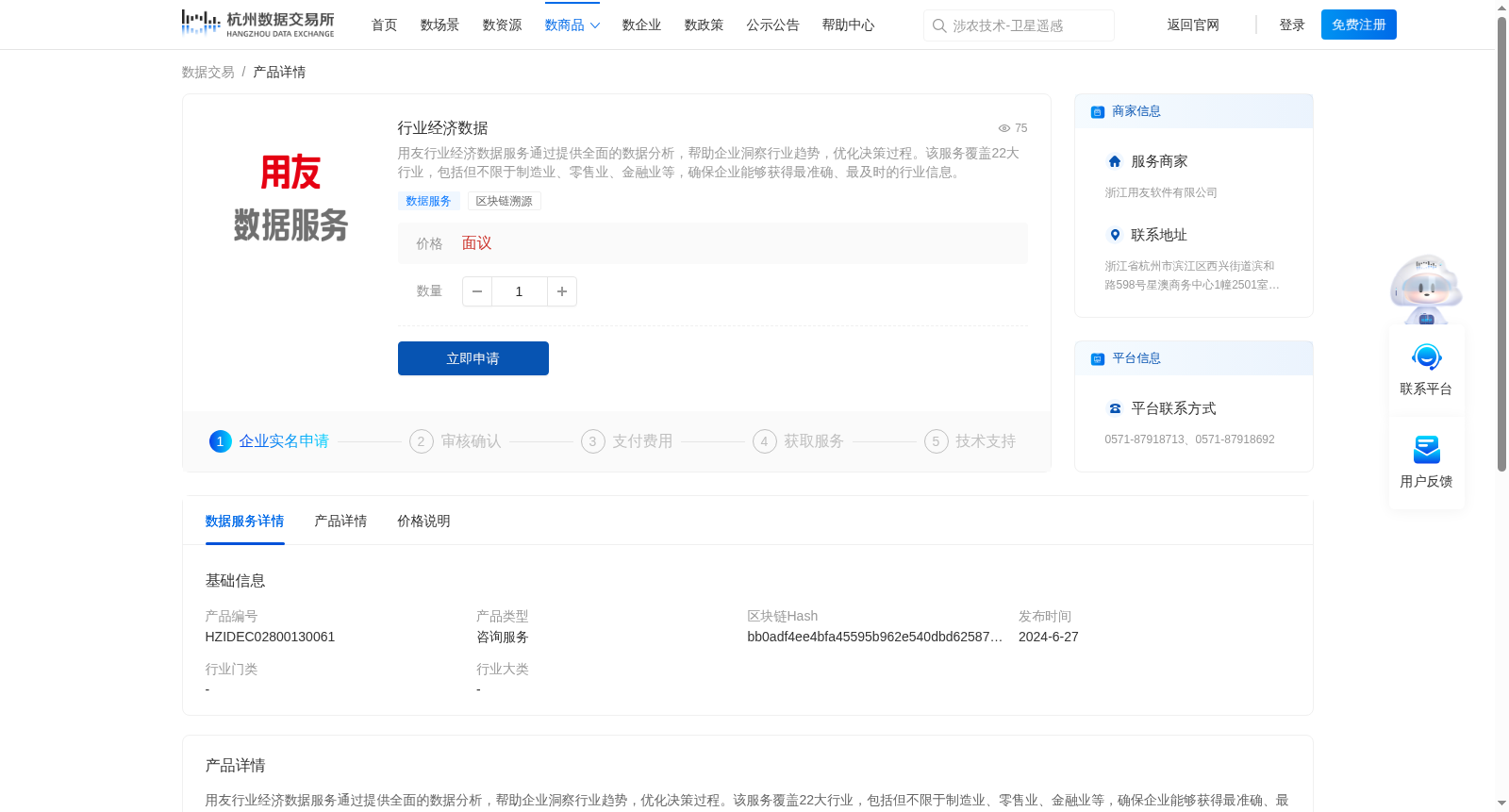Click the 数据服务 tag
The width and height of the screenshot is (1509, 812).
pos(428,201)
